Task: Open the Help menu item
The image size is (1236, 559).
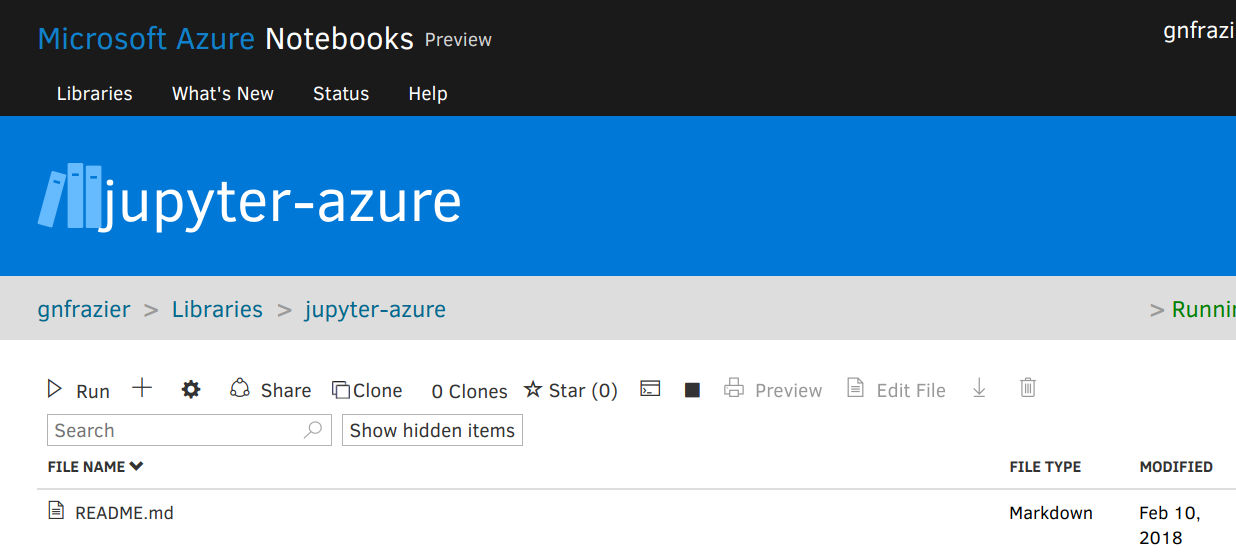Action: coord(428,94)
